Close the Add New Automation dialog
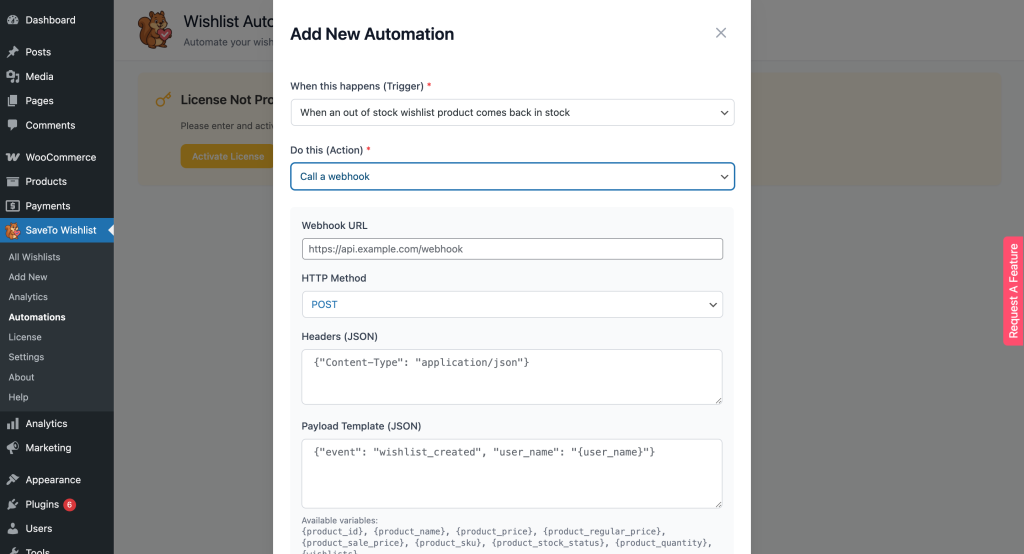The image size is (1024, 554). pyautogui.click(x=720, y=33)
